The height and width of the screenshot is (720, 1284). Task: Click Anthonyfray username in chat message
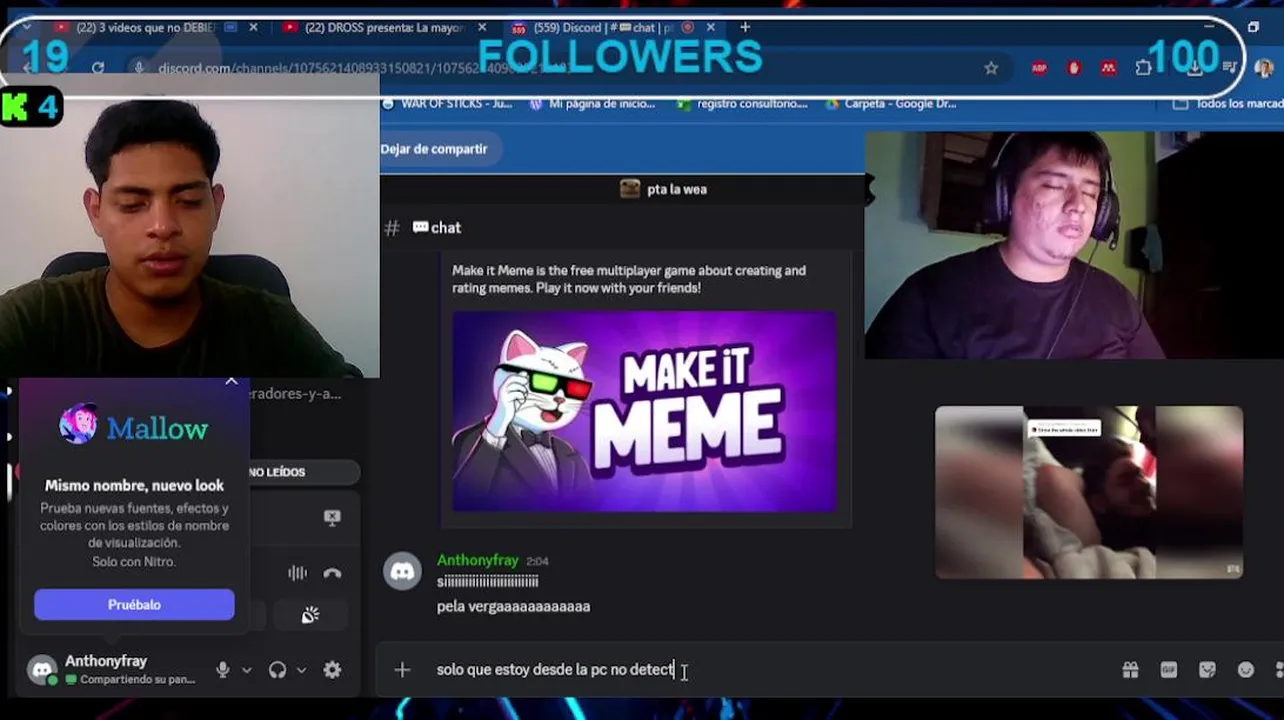477,560
